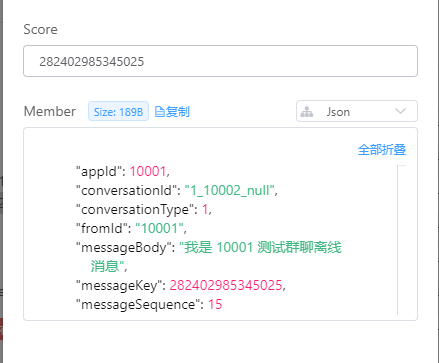The image size is (439, 363).
Task: Select messageKey value 282402985345025
Action: (226, 285)
